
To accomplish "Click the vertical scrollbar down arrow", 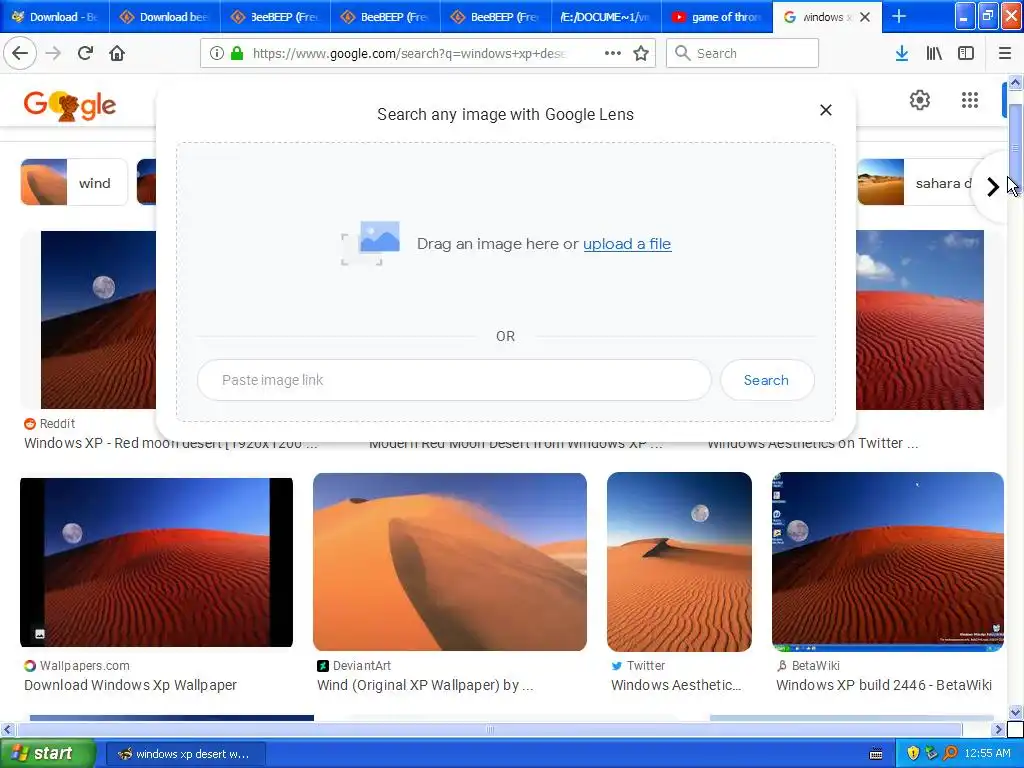I will point(1015,712).
